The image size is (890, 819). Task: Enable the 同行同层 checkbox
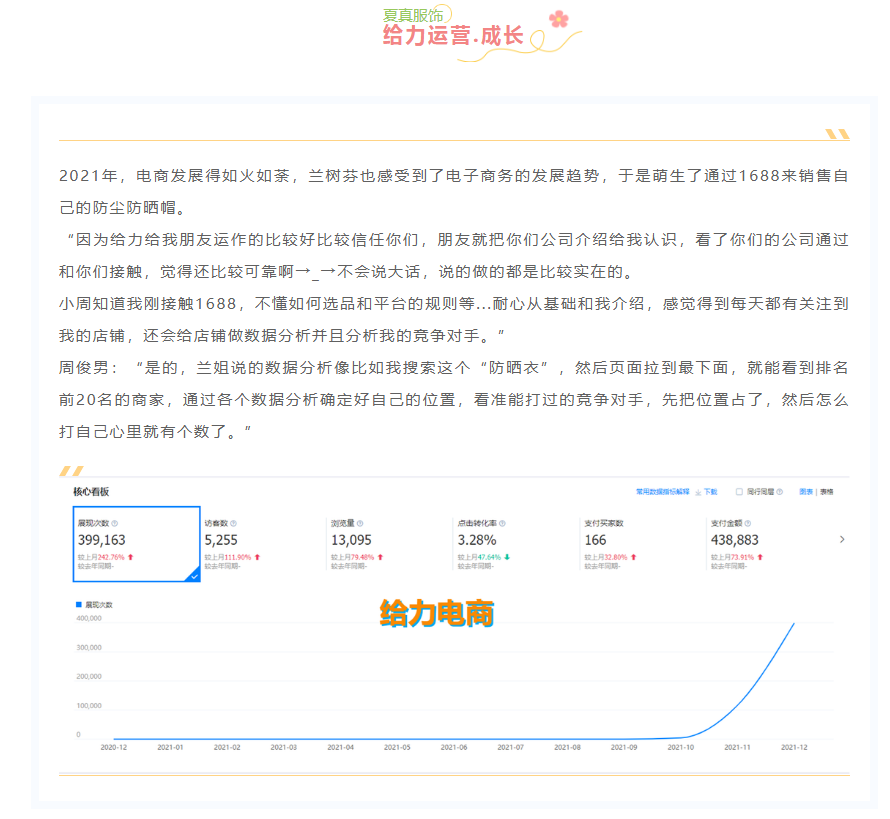click(x=739, y=492)
